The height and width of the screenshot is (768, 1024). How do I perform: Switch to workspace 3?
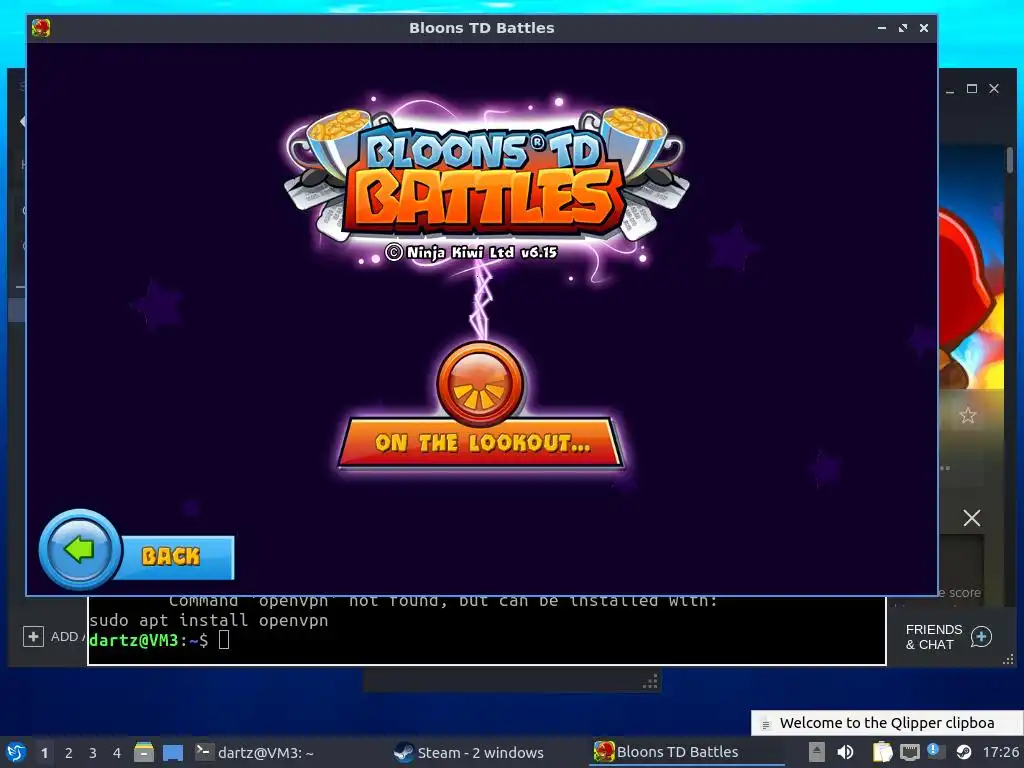click(x=93, y=753)
